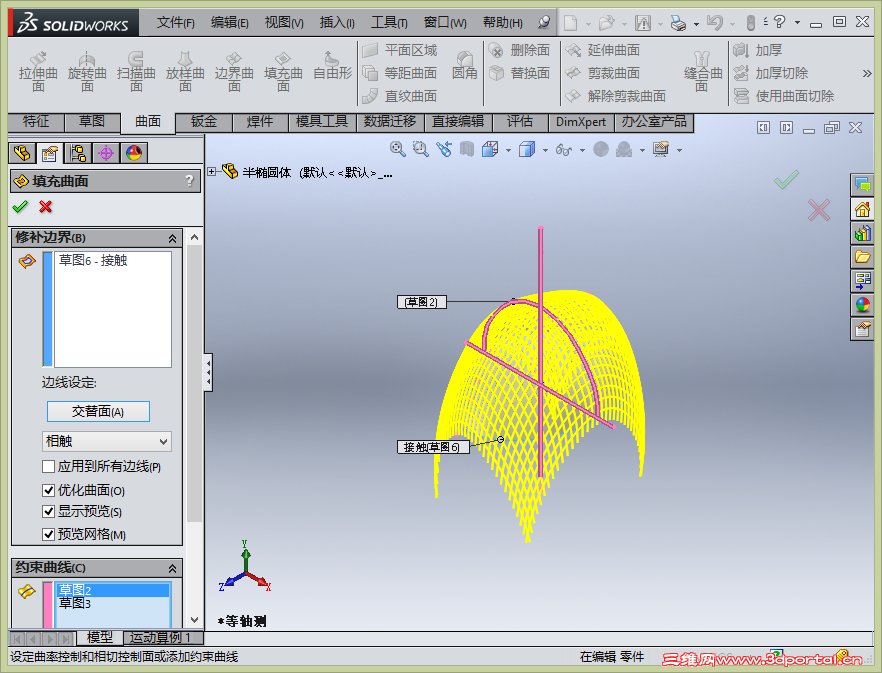This screenshot has width=882, height=673.
Task: Open the Hide/Show Items dropdown arrow
Action: pos(582,150)
